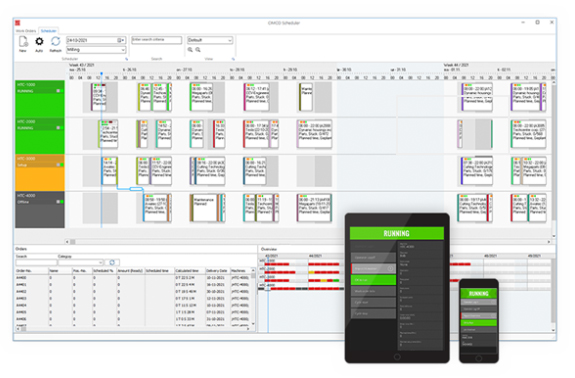The image size is (575, 378).
Task: Switch to the Work Orders tab
Action: point(26,31)
